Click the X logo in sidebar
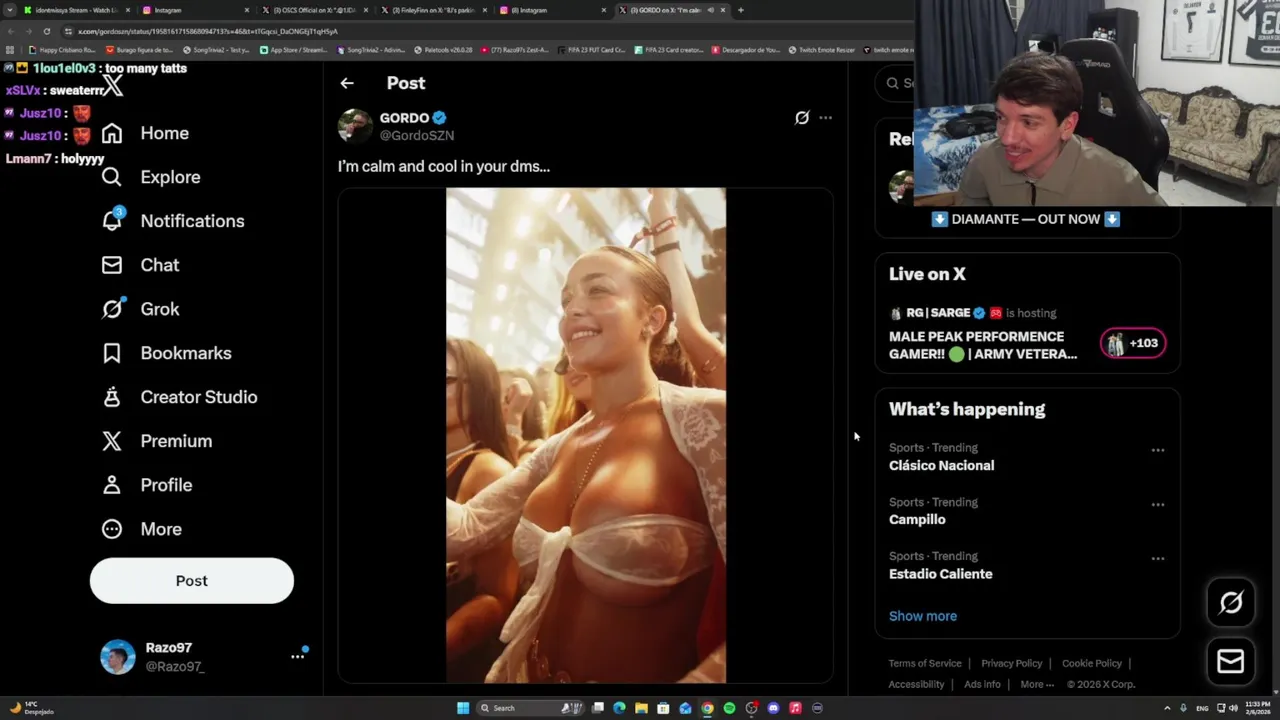This screenshot has height=720, width=1280. coord(113,87)
